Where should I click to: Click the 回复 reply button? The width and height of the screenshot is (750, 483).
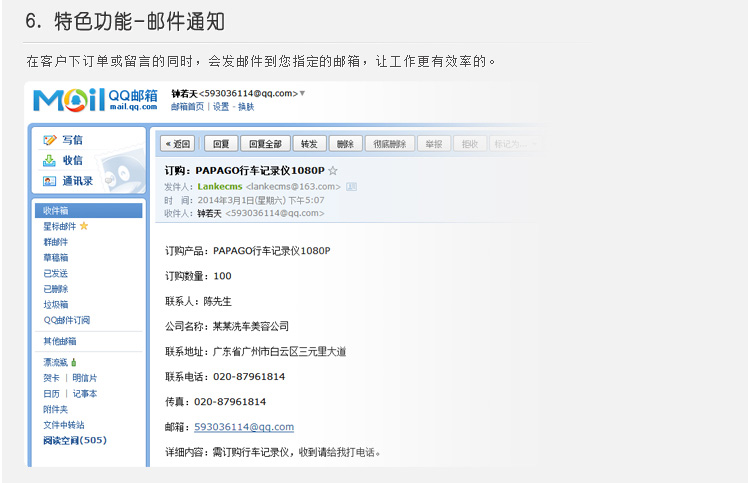[221, 144]
